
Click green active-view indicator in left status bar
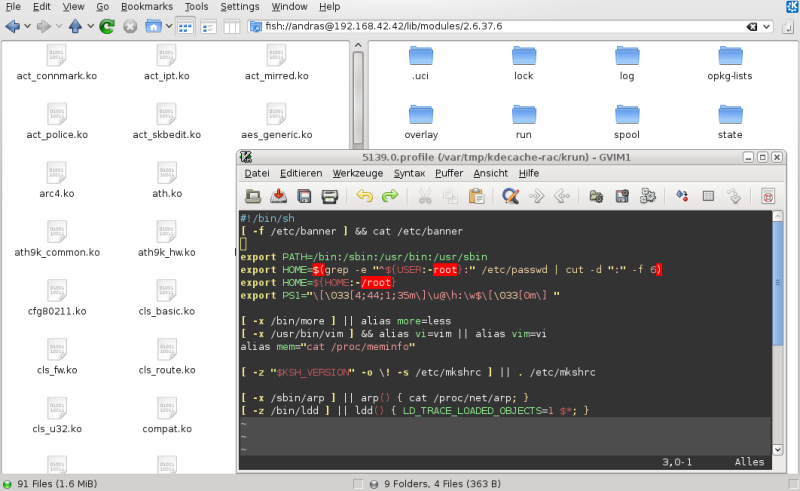click(7, 484)
